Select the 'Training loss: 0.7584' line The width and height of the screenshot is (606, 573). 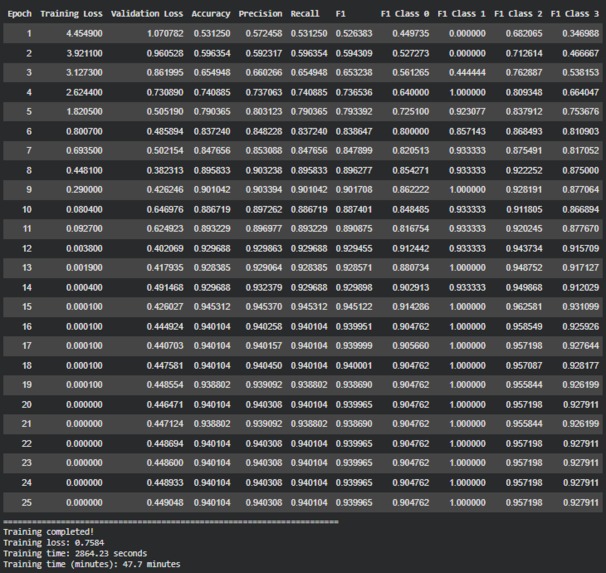coord(53,543)
